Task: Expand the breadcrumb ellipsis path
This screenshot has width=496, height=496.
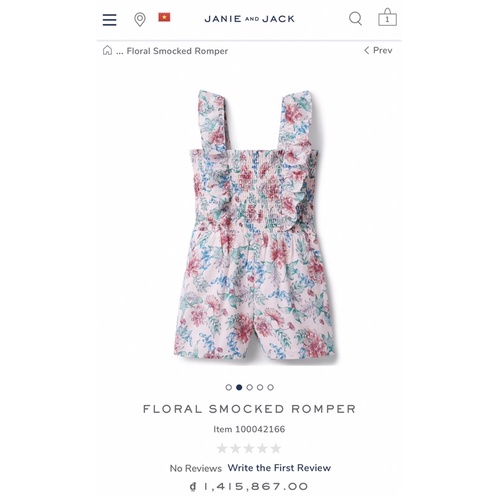Action: [x=119, y=51]
